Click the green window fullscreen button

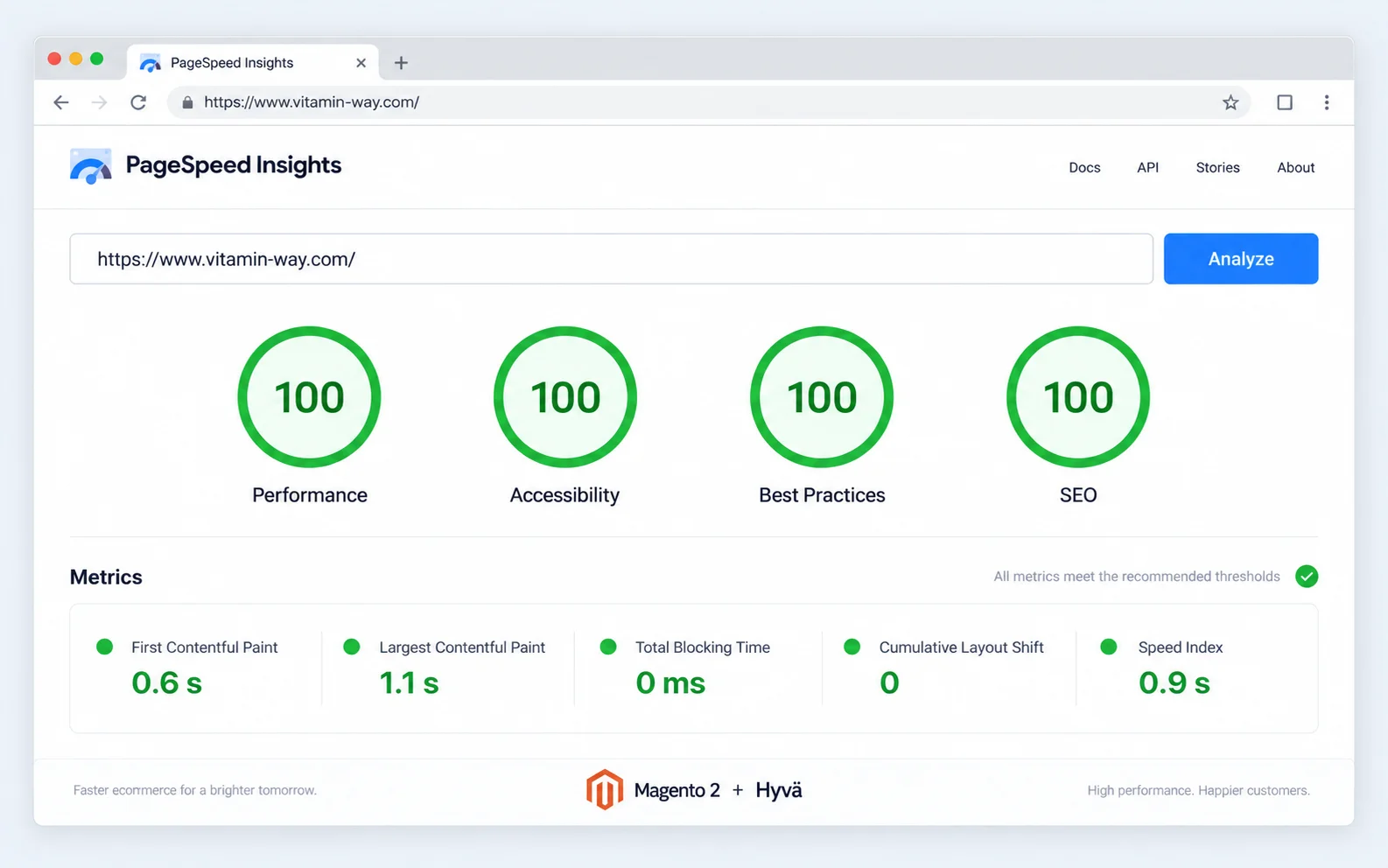tap(96, 59)
